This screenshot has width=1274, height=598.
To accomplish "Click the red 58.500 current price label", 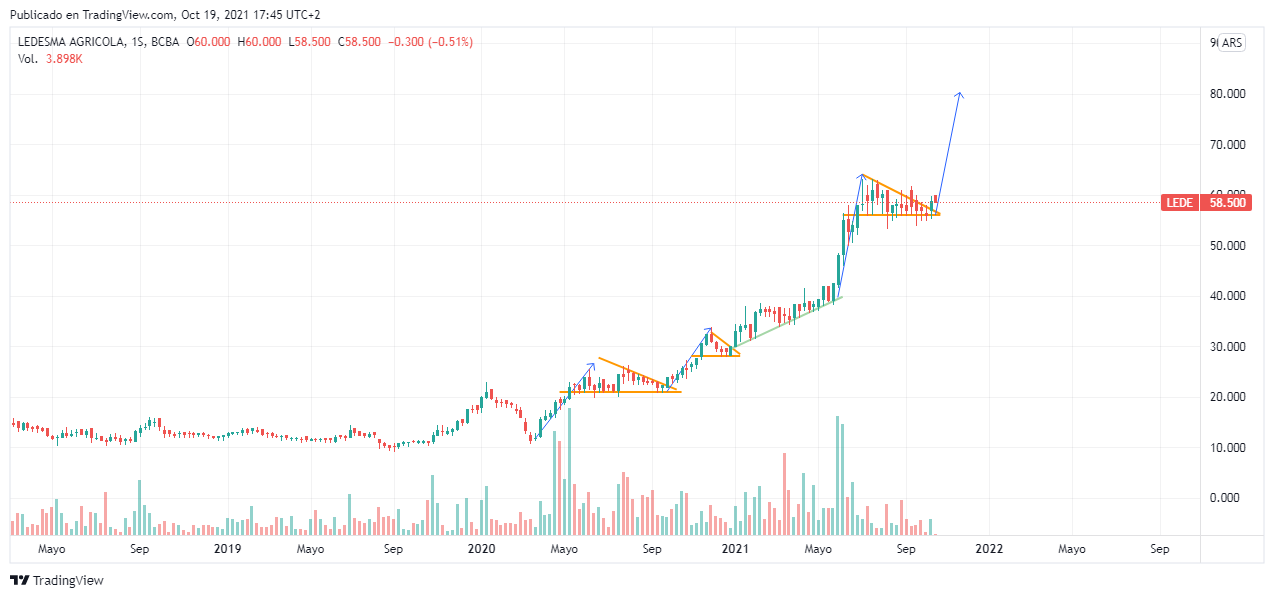I will click(x=1227, y=203).
